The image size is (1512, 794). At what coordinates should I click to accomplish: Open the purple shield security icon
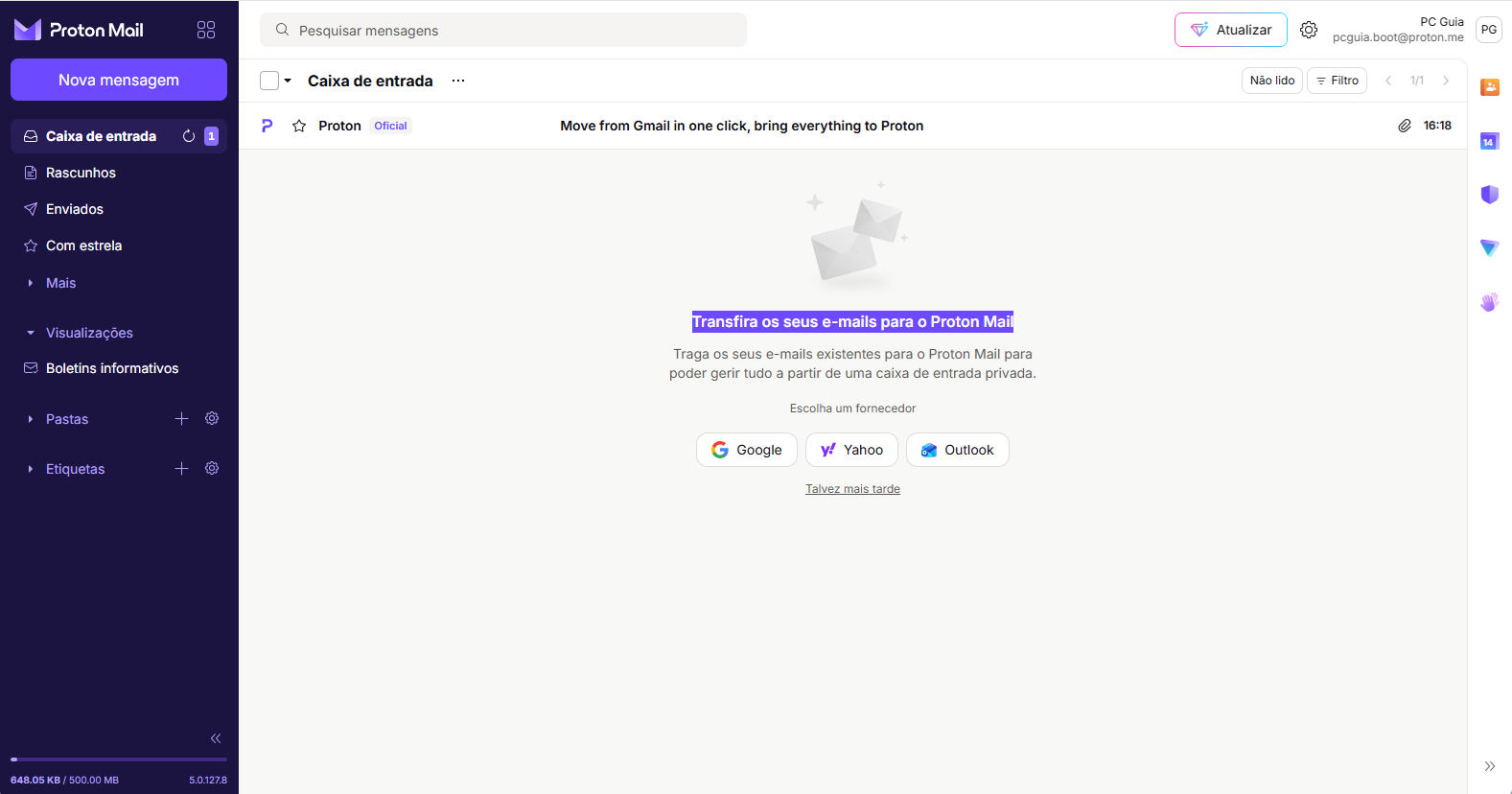(x=1490, y=195)
